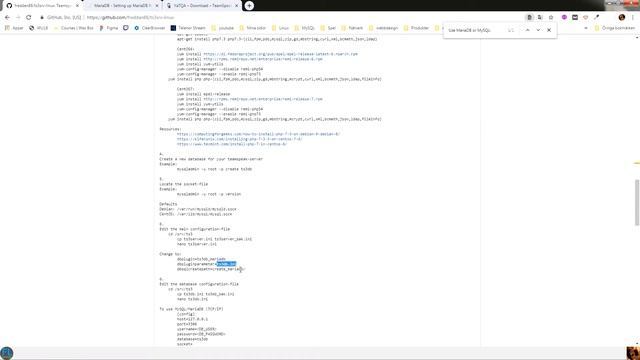Image resolution: width=640 pixels, height=360 pixels.
Task: Switch to the YaTQA Download tab
Action: pos(203,6)
